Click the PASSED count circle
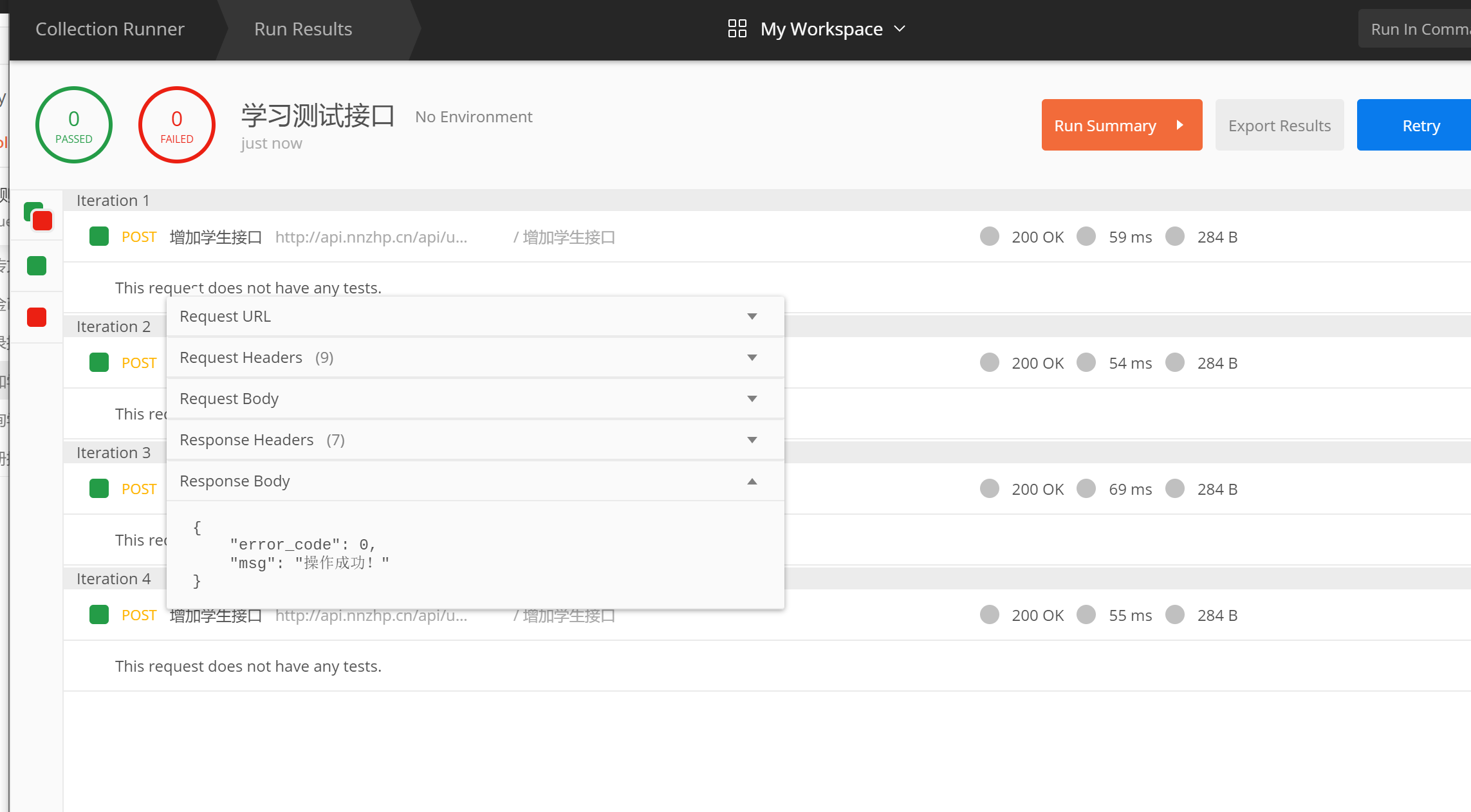 pyautogui.click(x=74, y=125)
